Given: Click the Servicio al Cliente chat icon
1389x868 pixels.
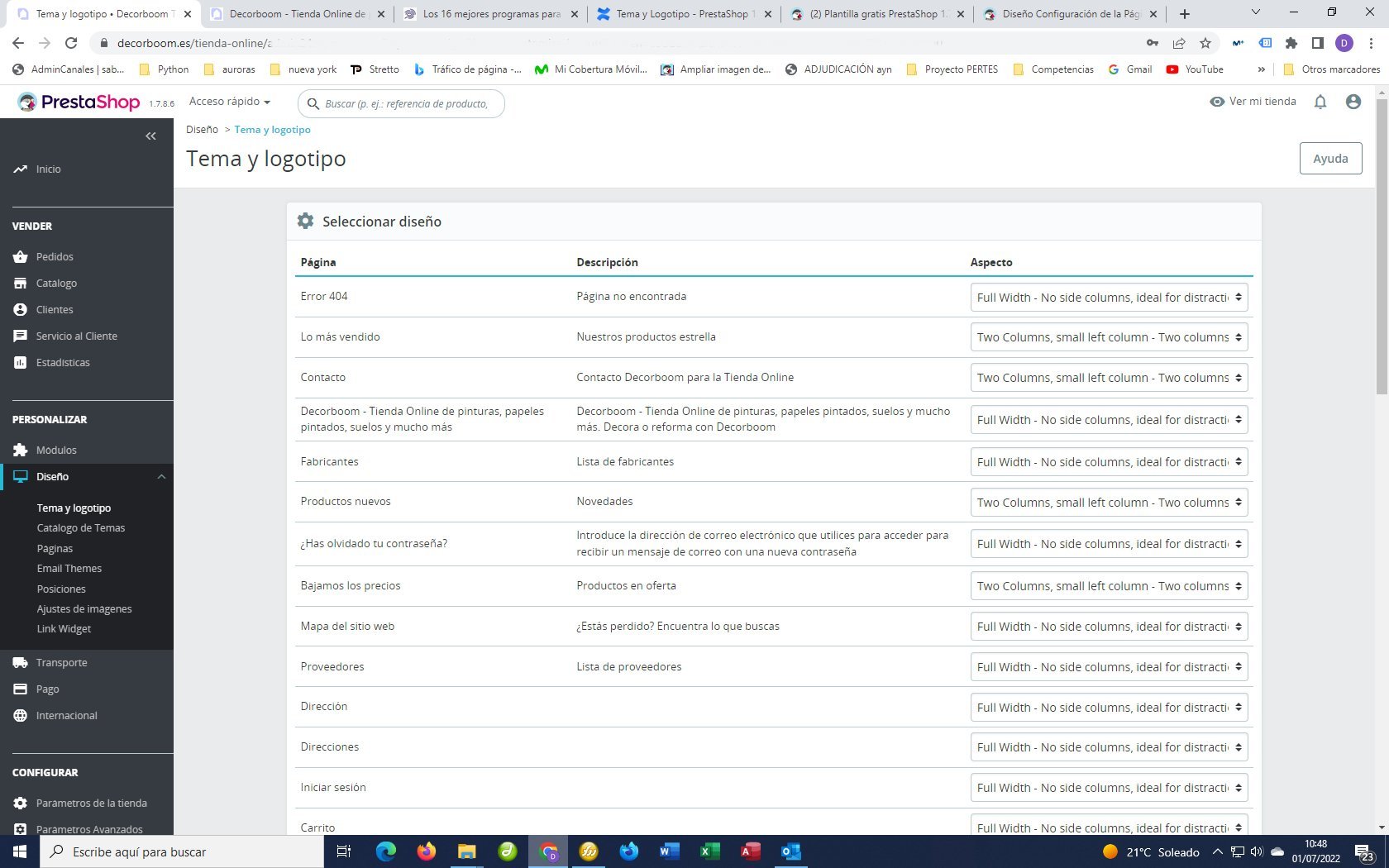Looking at the screenshot, I should point(21,336).
